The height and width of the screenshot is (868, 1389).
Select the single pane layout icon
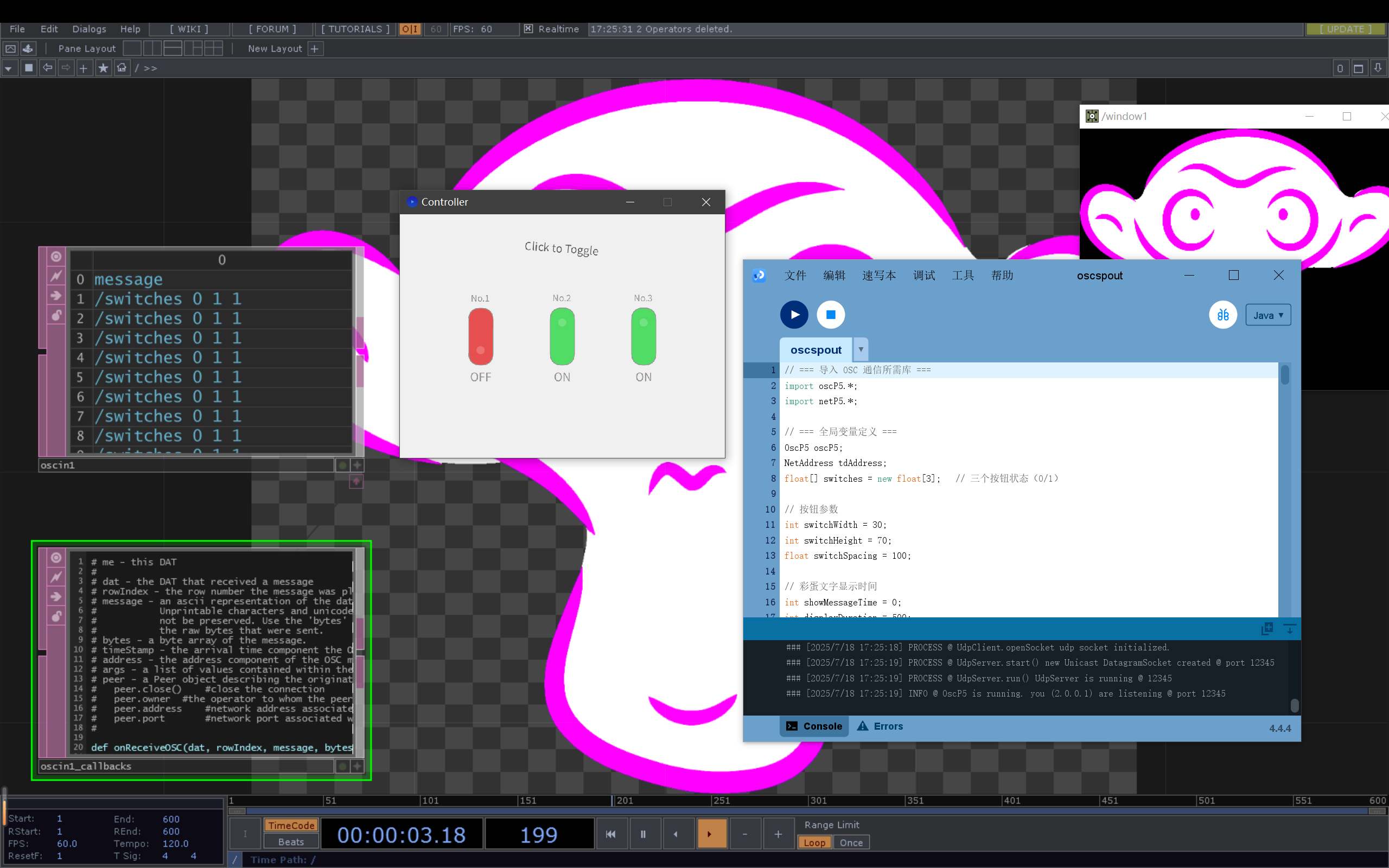132,49
